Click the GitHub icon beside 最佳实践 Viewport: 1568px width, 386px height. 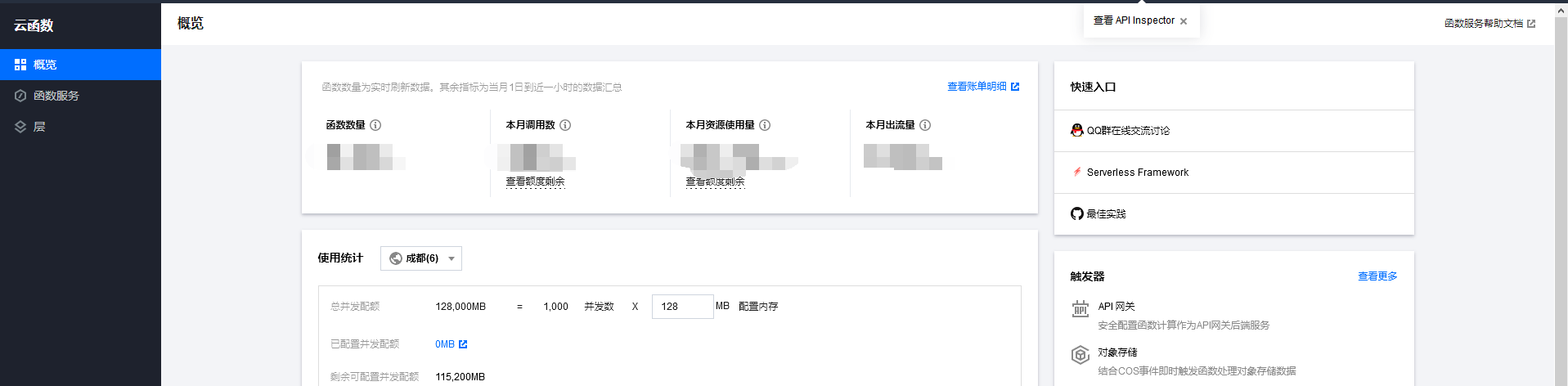pyautogui.click(x=1077, y=213)
